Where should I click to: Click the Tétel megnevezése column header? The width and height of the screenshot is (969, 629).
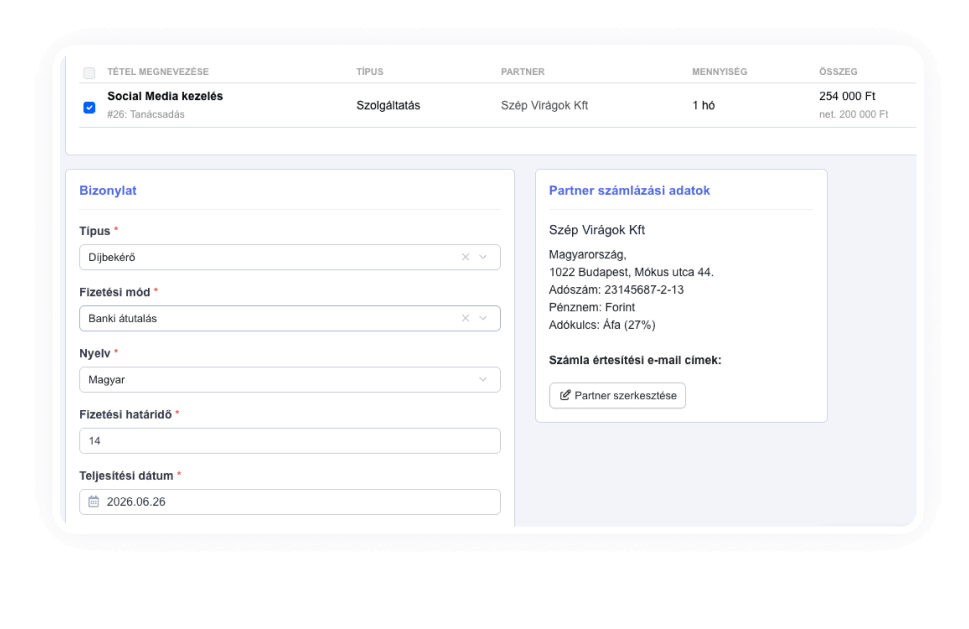pos(158,72)
